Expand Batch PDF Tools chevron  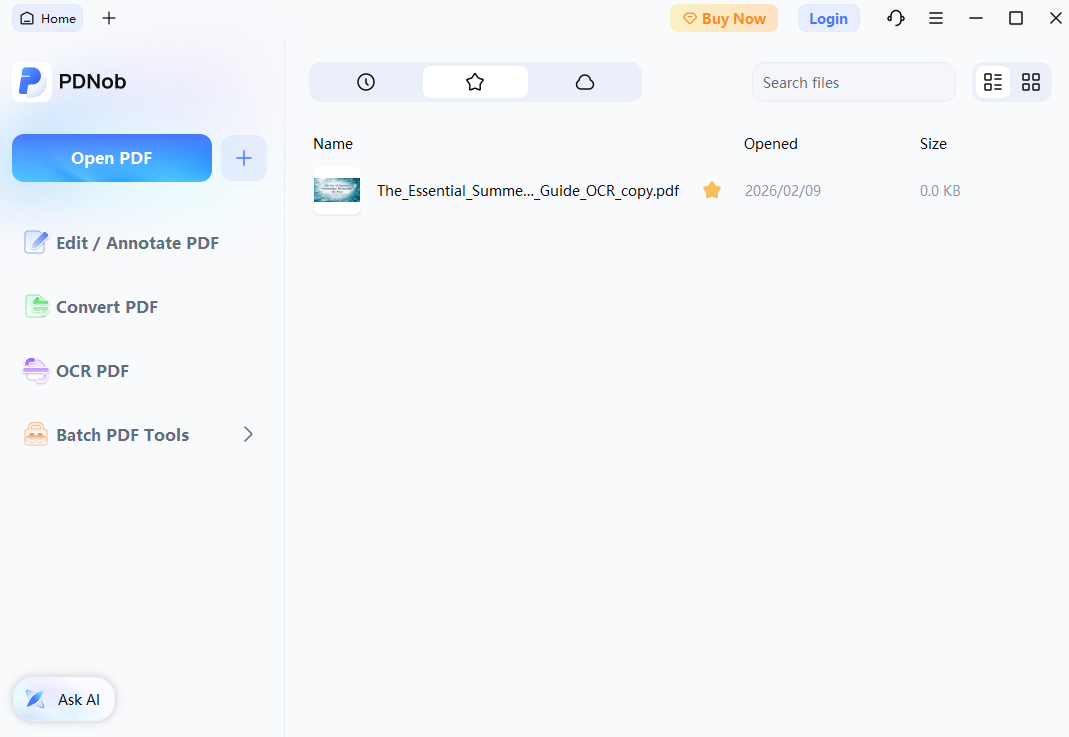coord(248,434)
